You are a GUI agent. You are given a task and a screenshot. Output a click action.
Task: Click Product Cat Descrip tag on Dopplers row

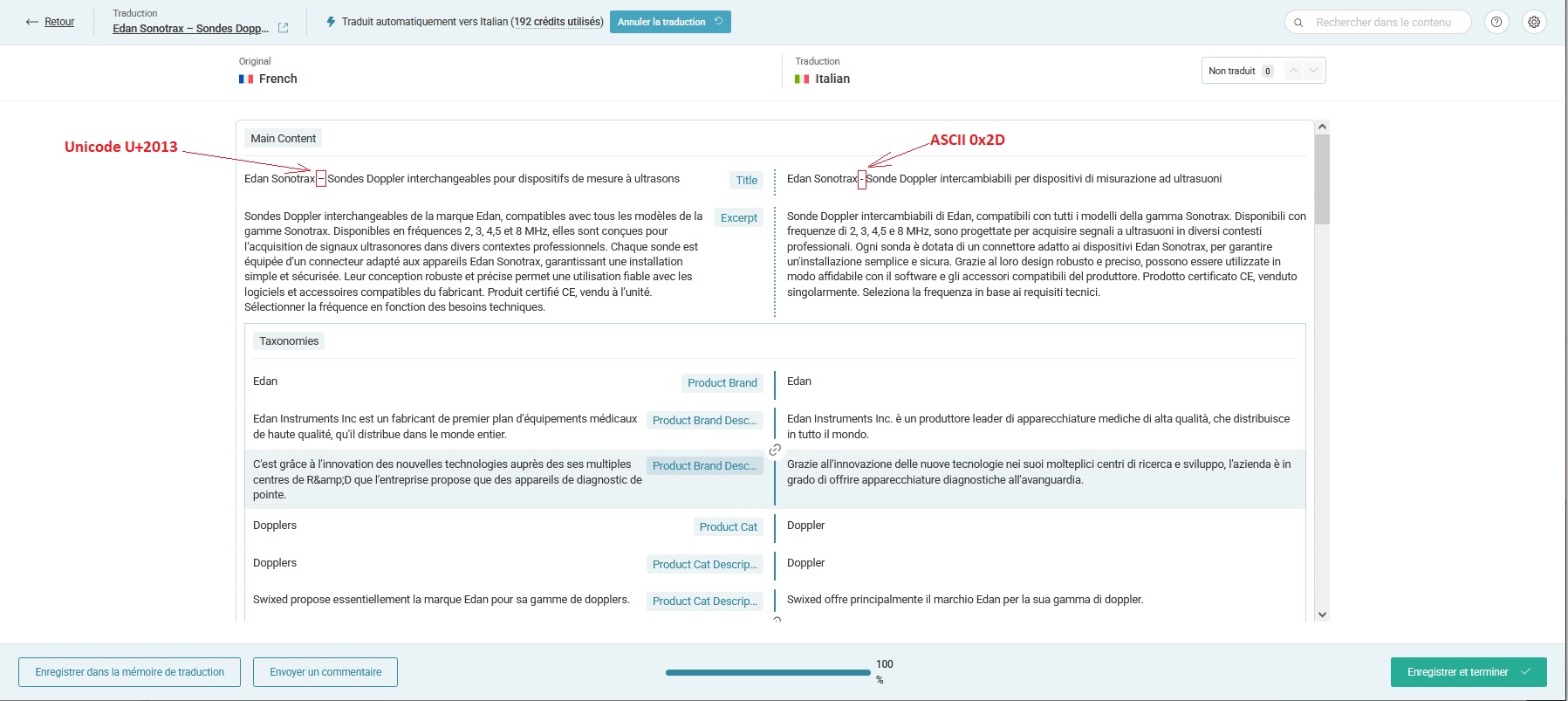pyautogui.click(x=705, y=564)
